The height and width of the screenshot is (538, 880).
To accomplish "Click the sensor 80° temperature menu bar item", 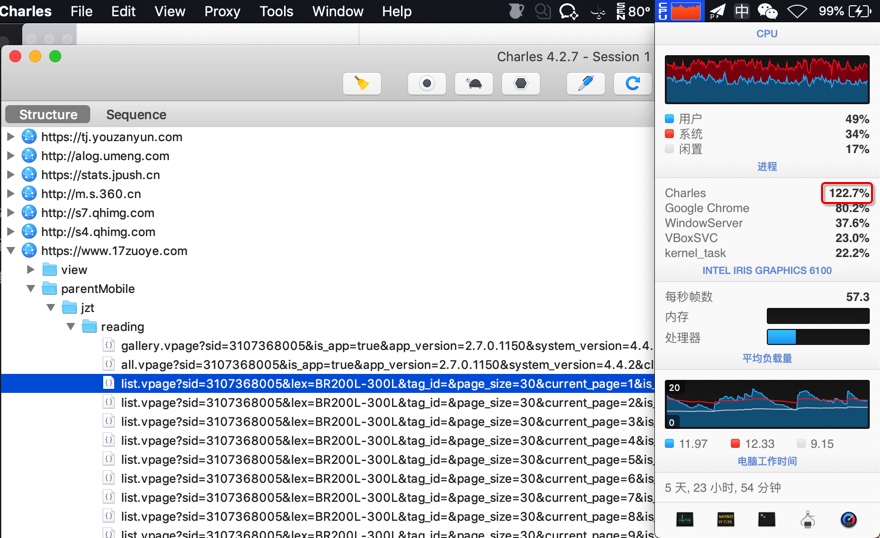I will [x=634, y=11].
